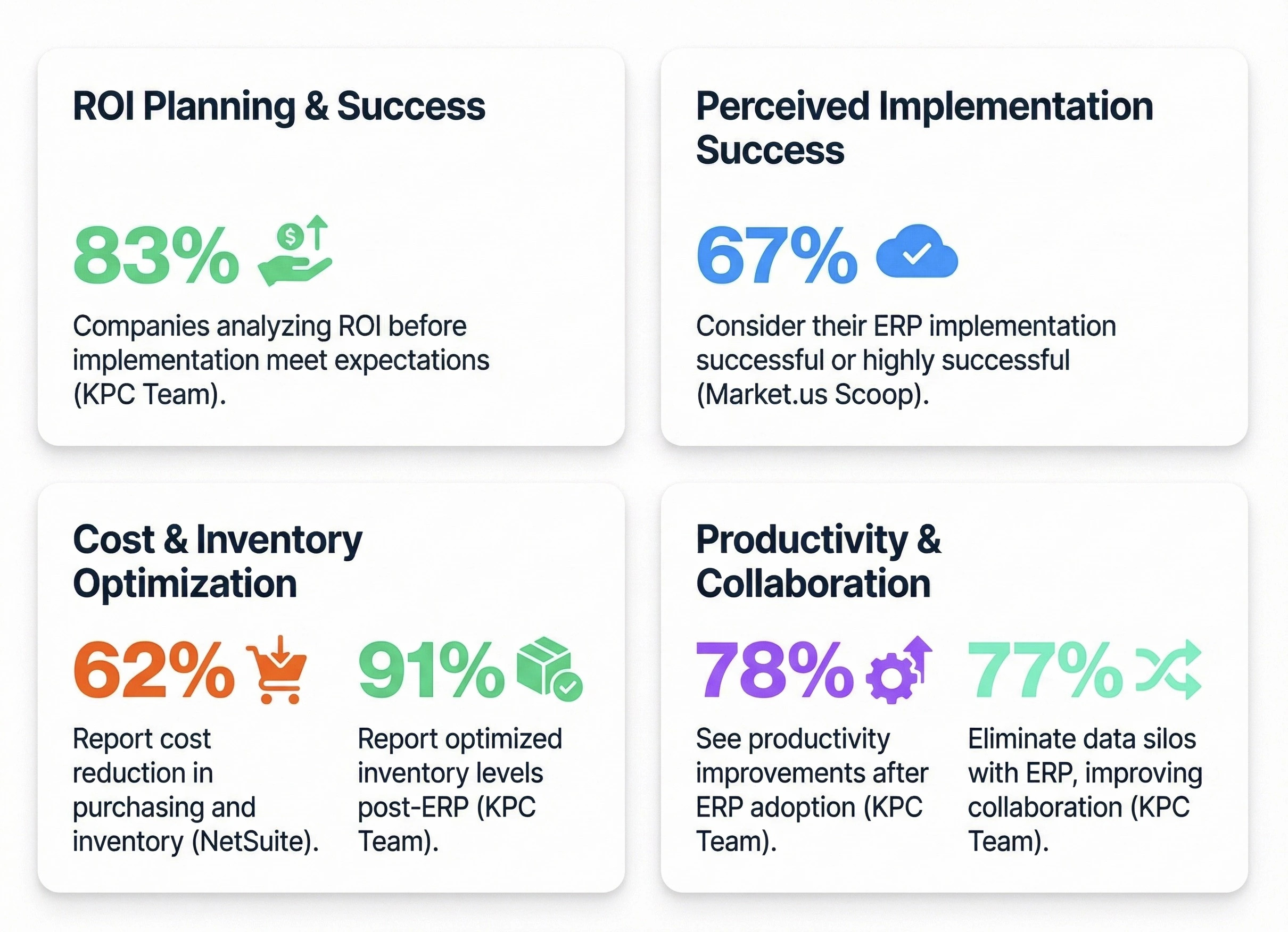Click the Perceived Implementation Success heading
This screenshot has width=1288, height=932.
[924, 128]
